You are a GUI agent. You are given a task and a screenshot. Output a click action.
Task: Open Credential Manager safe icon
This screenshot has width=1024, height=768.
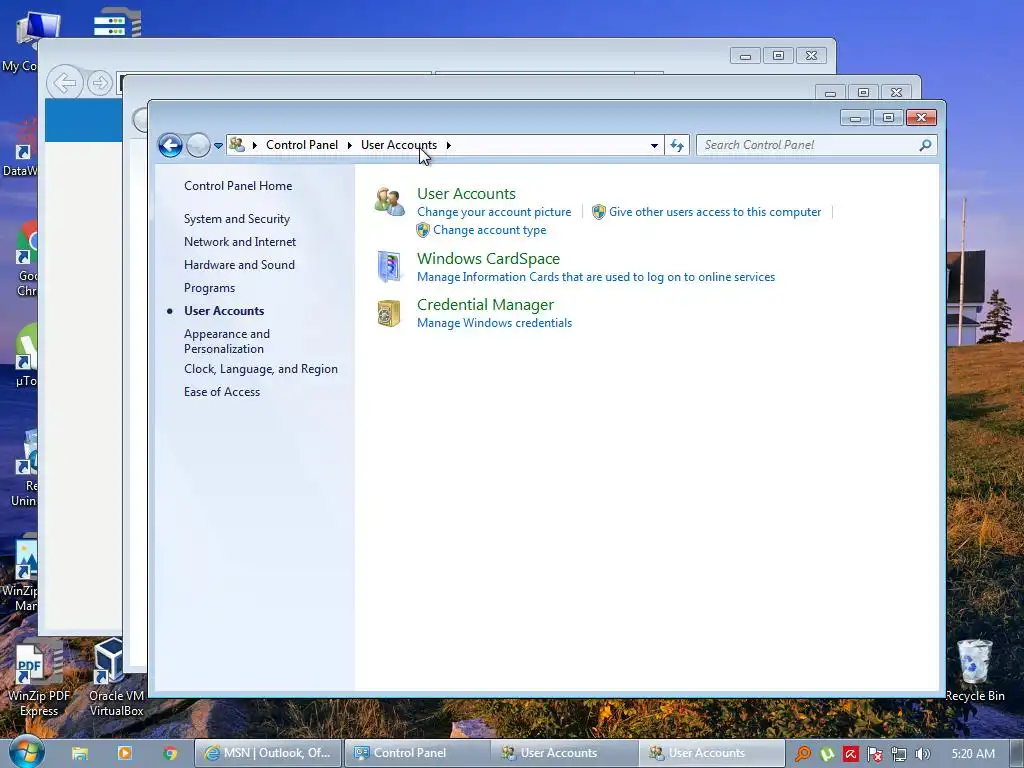pyautogui.click(x=389, y=313)
